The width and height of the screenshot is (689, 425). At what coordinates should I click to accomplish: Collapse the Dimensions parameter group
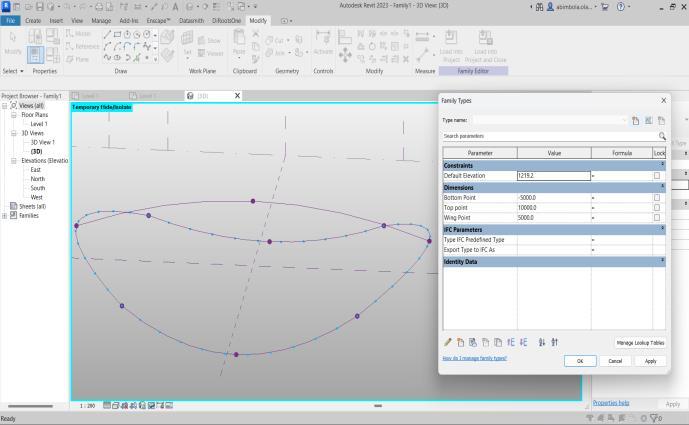pyautogui.click(x=662, y=186)
